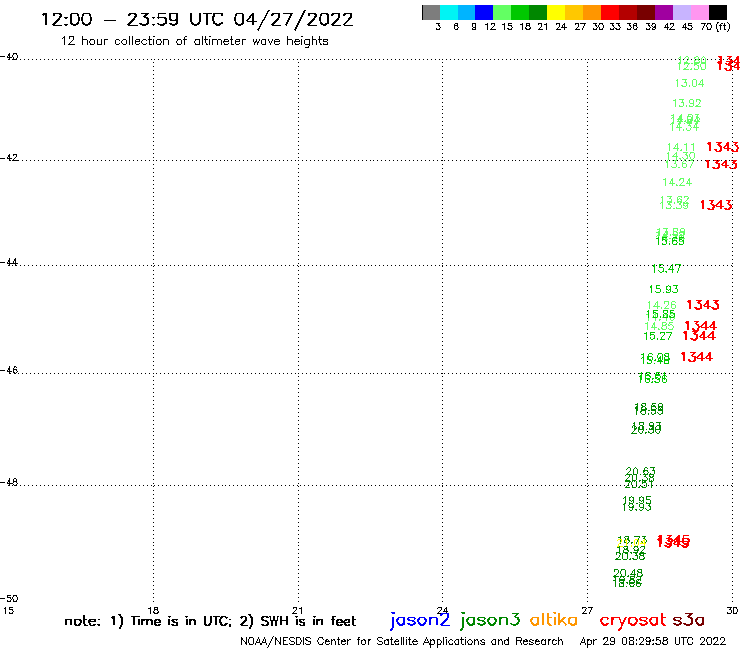The width and height of the screenshot is (740, 650).
Task: Click the '-42' latitude axis label
Action: (x=10, y=157)
